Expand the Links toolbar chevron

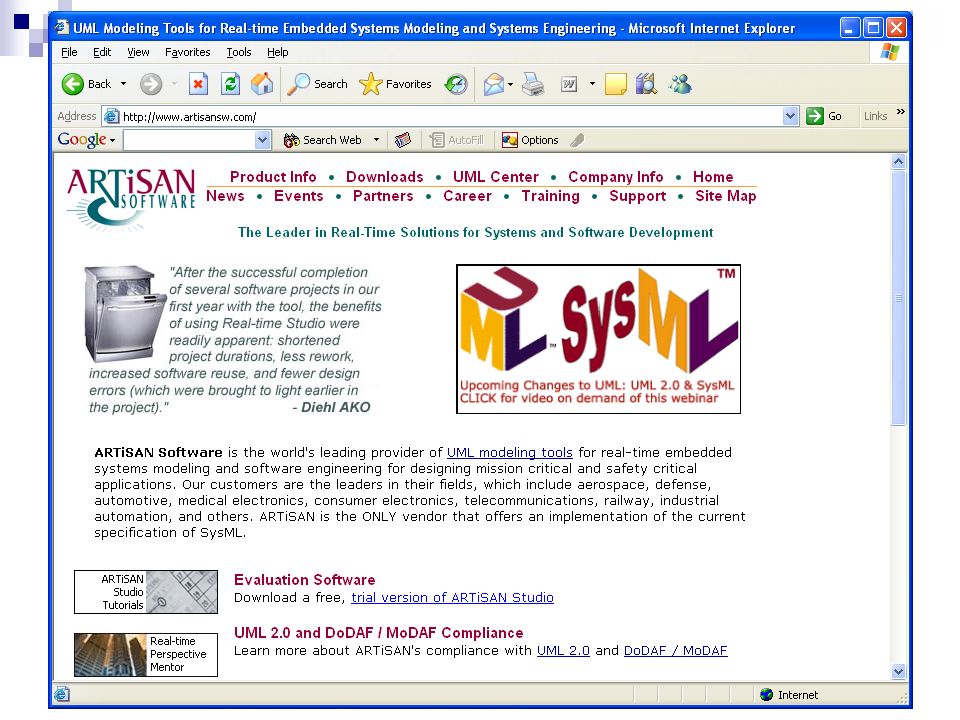tap(901, 111)
